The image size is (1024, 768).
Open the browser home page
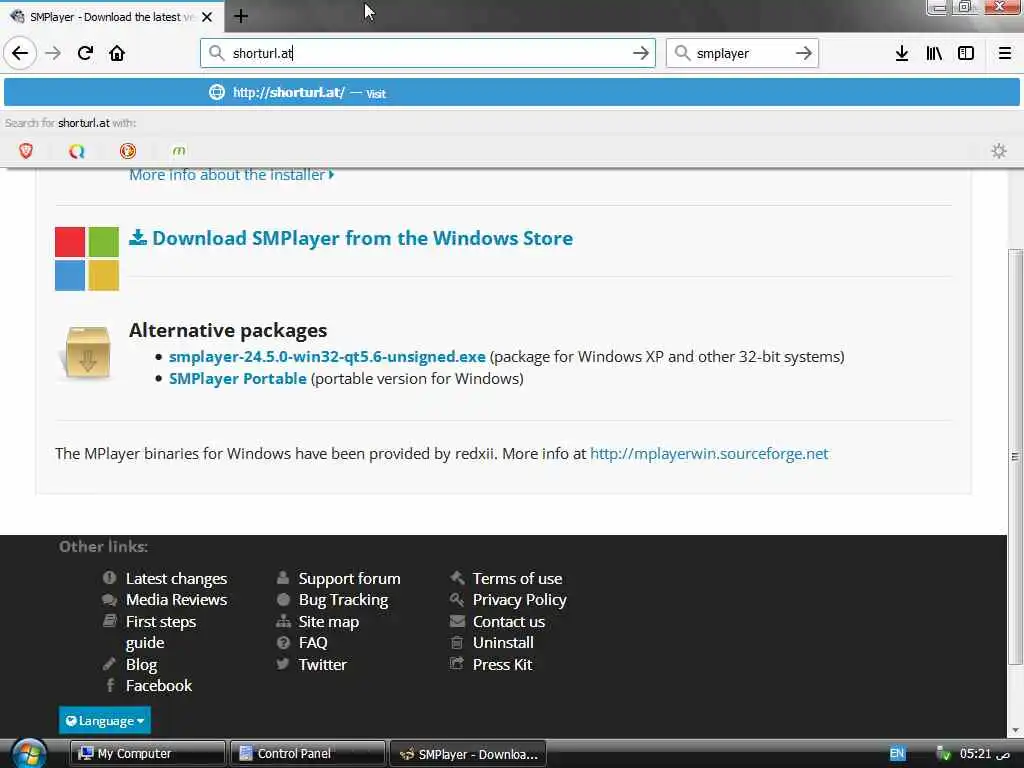point(117,53)
